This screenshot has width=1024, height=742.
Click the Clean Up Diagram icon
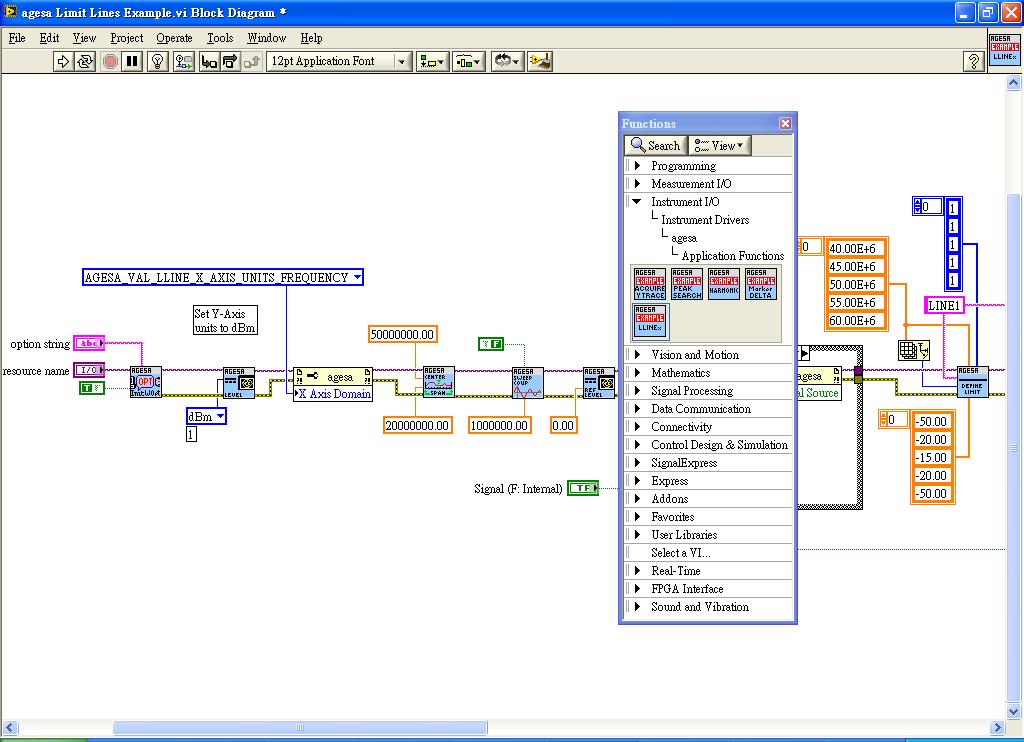541,61
